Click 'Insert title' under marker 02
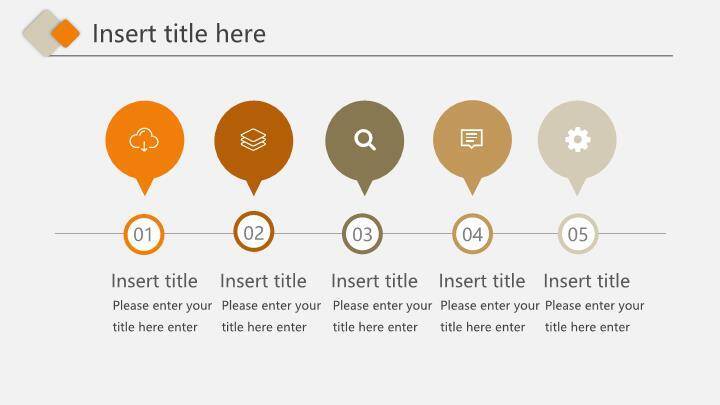720x405 pixels. [263, 281]
